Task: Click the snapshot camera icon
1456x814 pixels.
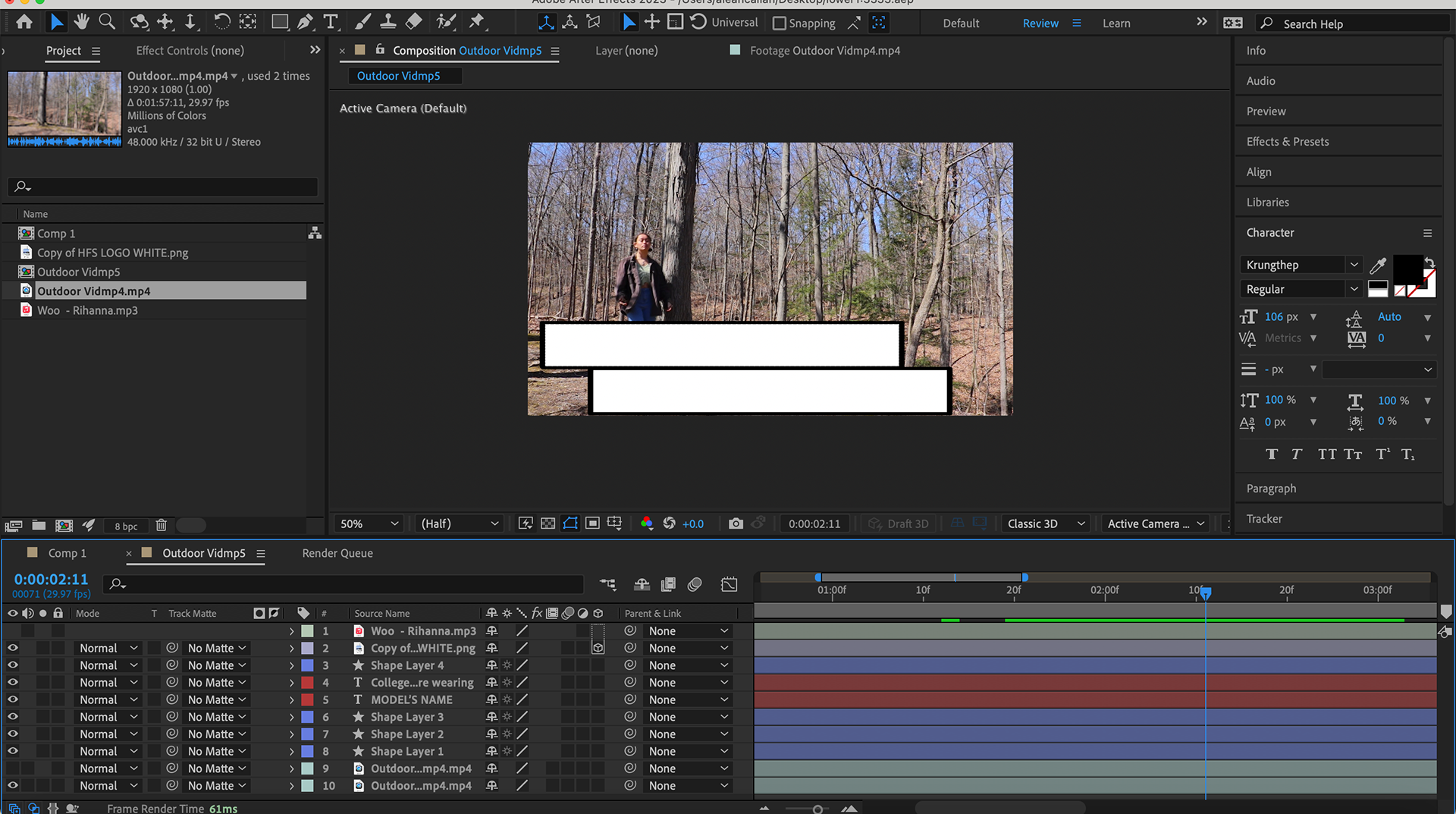Action: point(736,523)
